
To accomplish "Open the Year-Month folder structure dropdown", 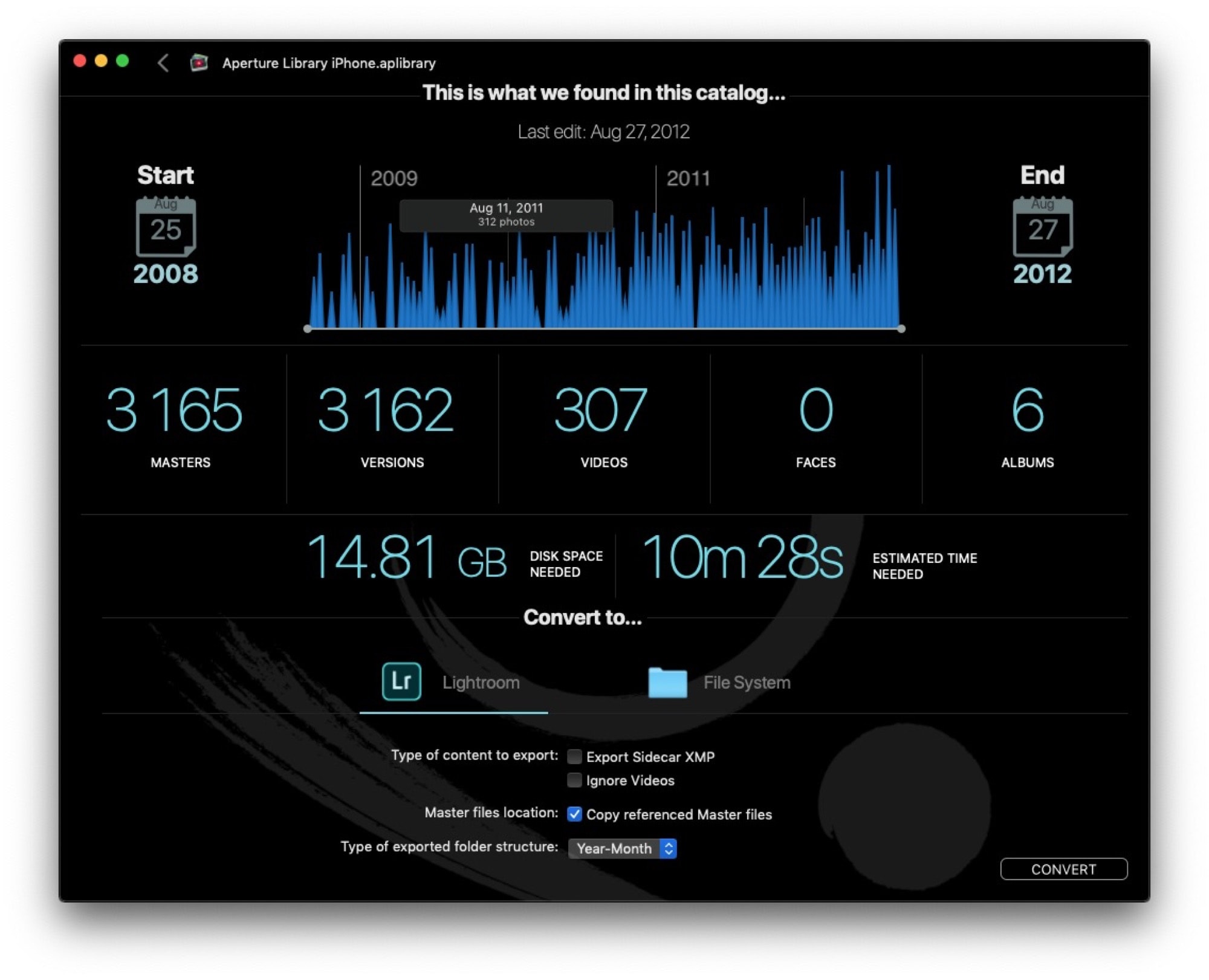I will [x=615, y=848].
